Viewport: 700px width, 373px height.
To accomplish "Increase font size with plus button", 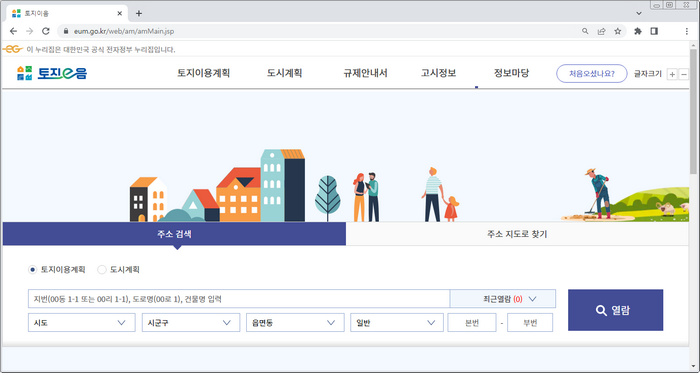I will [x=672, y=75].
